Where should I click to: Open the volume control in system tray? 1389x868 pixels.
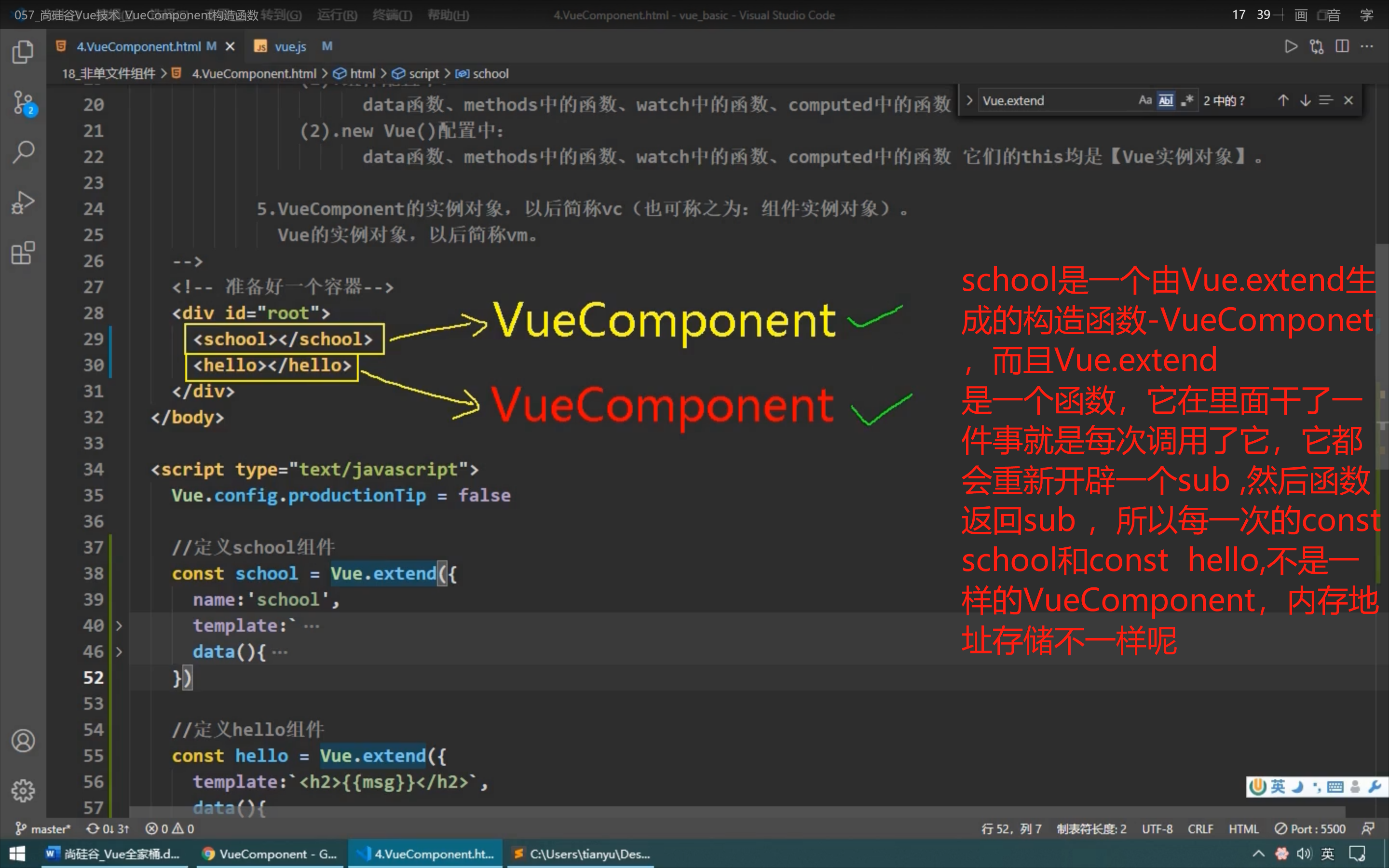1304,854
